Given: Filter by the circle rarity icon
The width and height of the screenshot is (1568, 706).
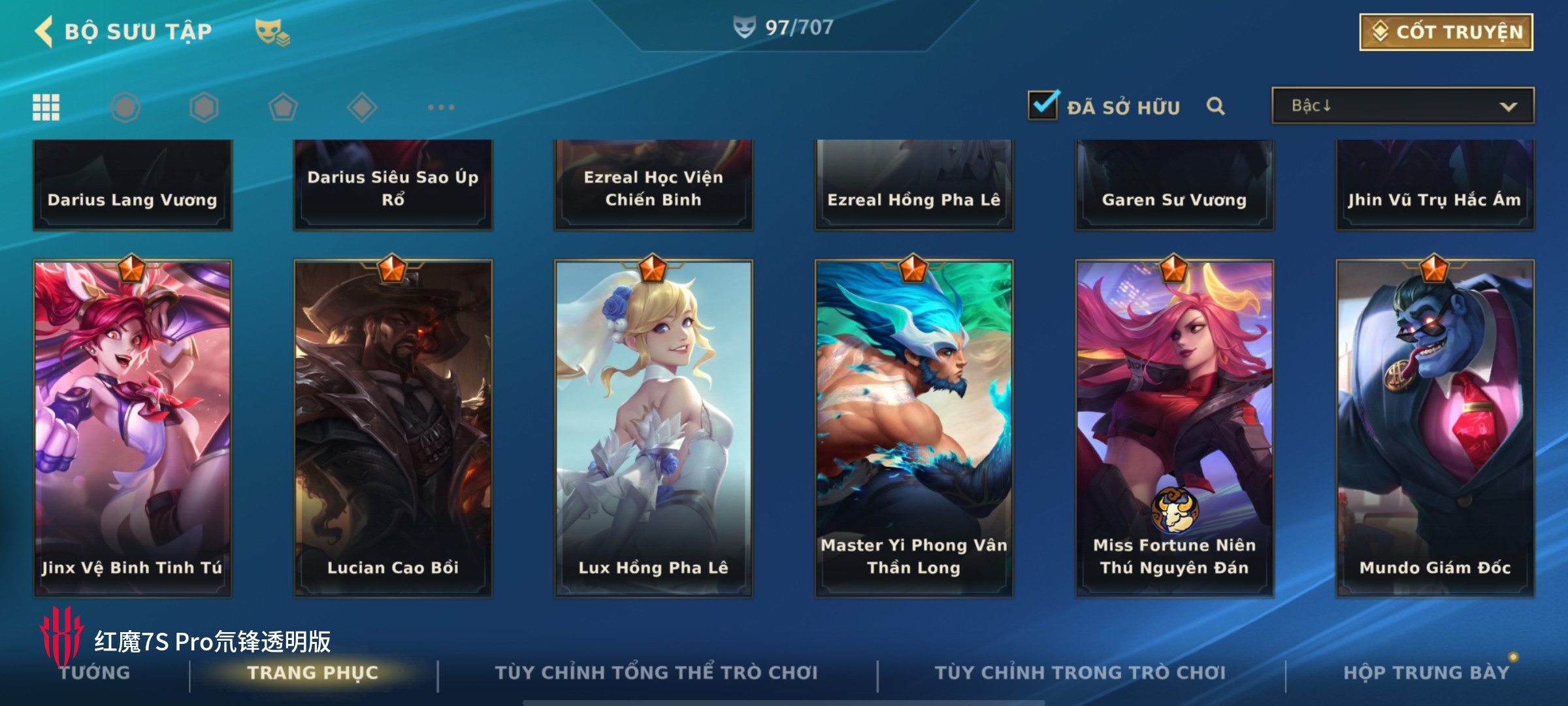Looking at the screenshot, I should [125, 107].
